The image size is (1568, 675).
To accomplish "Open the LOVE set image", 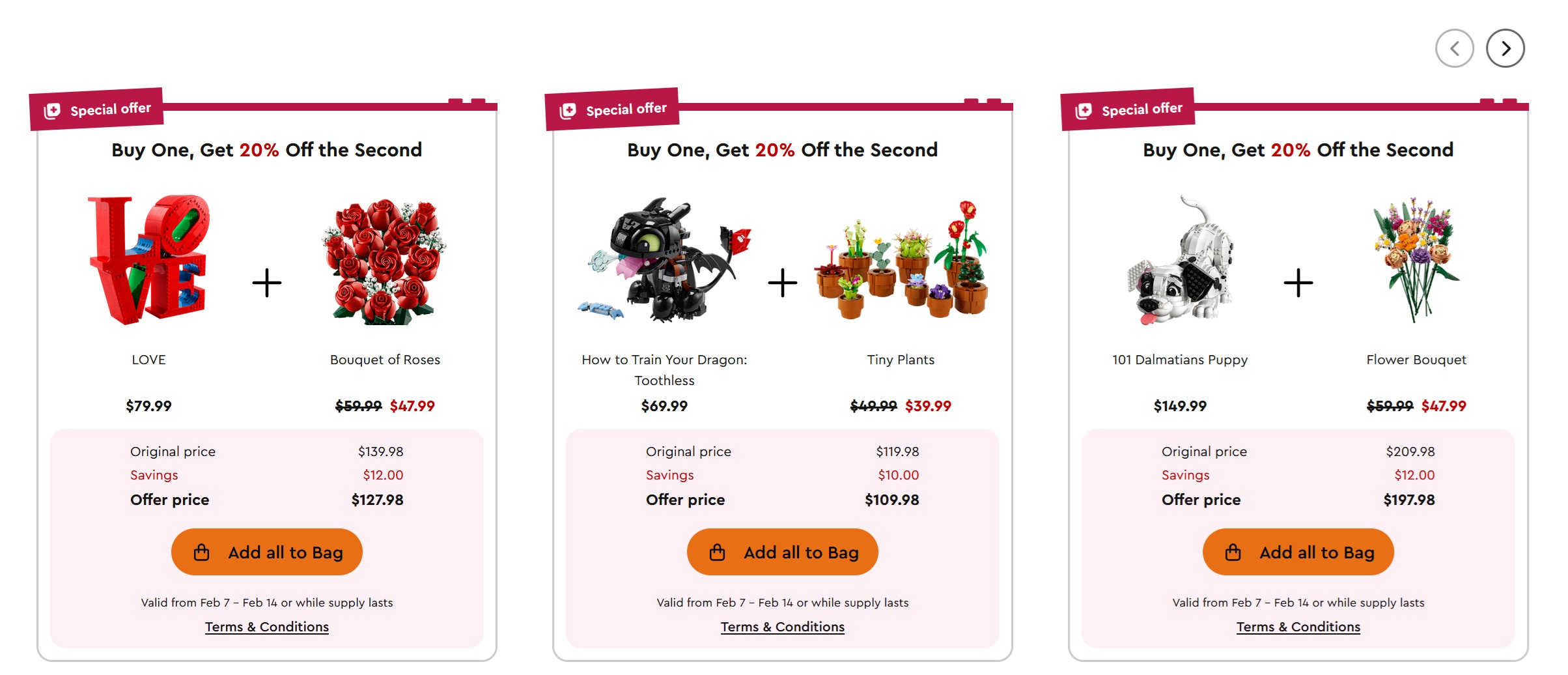I will [x=148, y=259].
